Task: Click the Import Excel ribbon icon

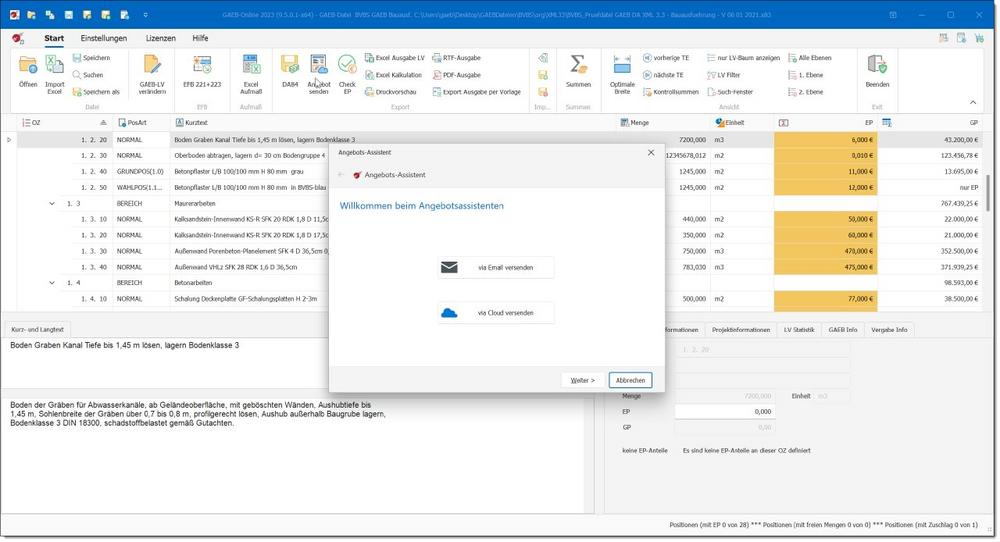Action: pos(54,74)
